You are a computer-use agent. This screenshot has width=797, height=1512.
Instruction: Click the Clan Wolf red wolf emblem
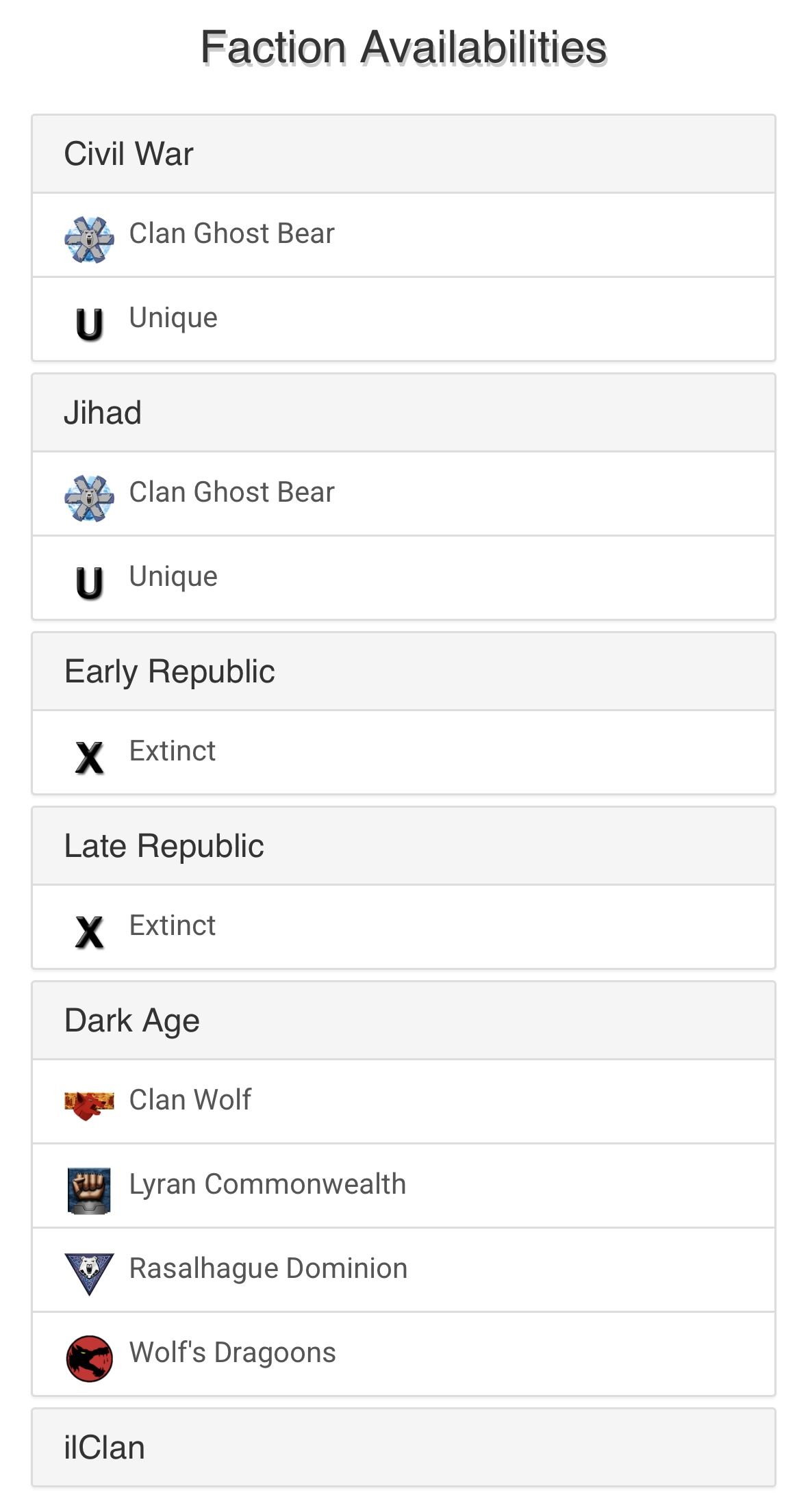coord(89,1104)
